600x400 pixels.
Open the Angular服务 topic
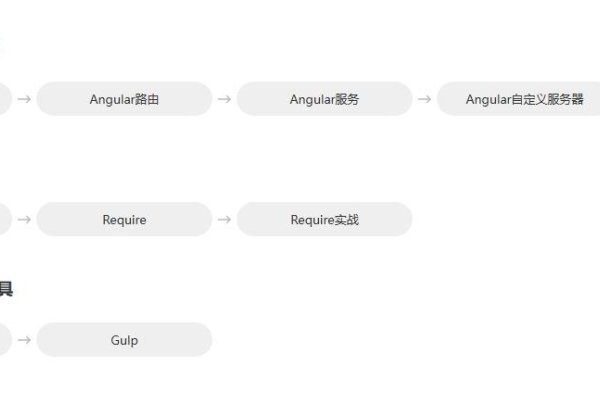(324, 99)
